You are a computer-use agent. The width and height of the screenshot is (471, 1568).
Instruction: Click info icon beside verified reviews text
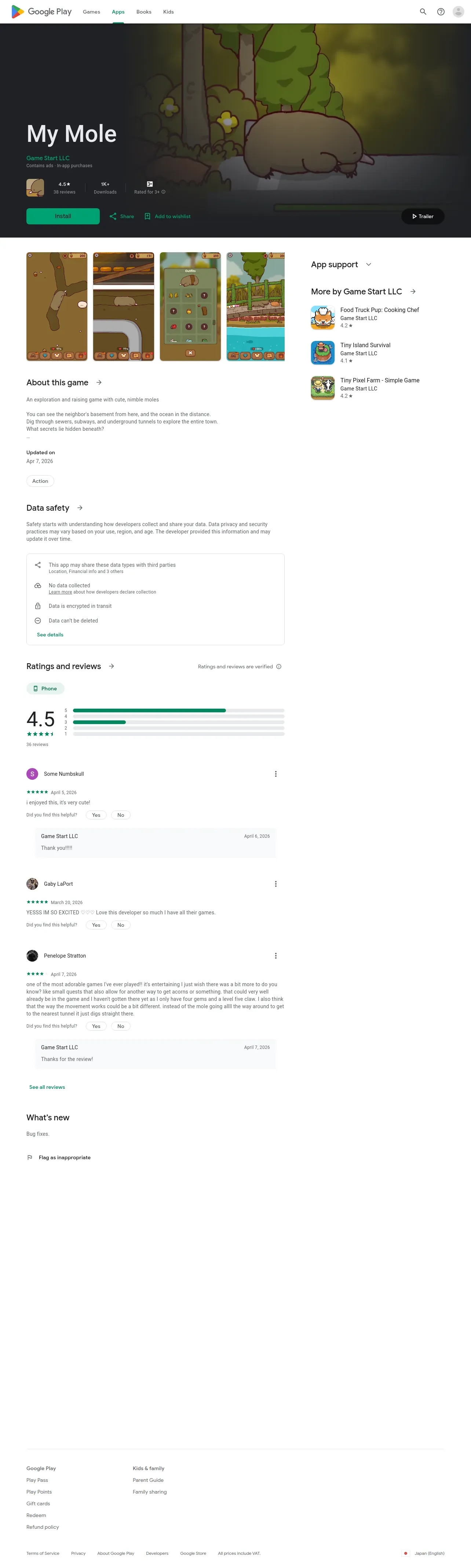279,666
